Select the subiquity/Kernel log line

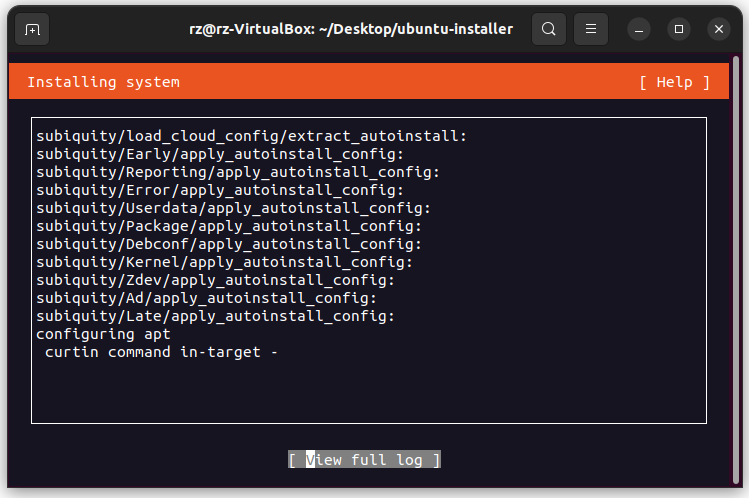(x=224, y=262)
